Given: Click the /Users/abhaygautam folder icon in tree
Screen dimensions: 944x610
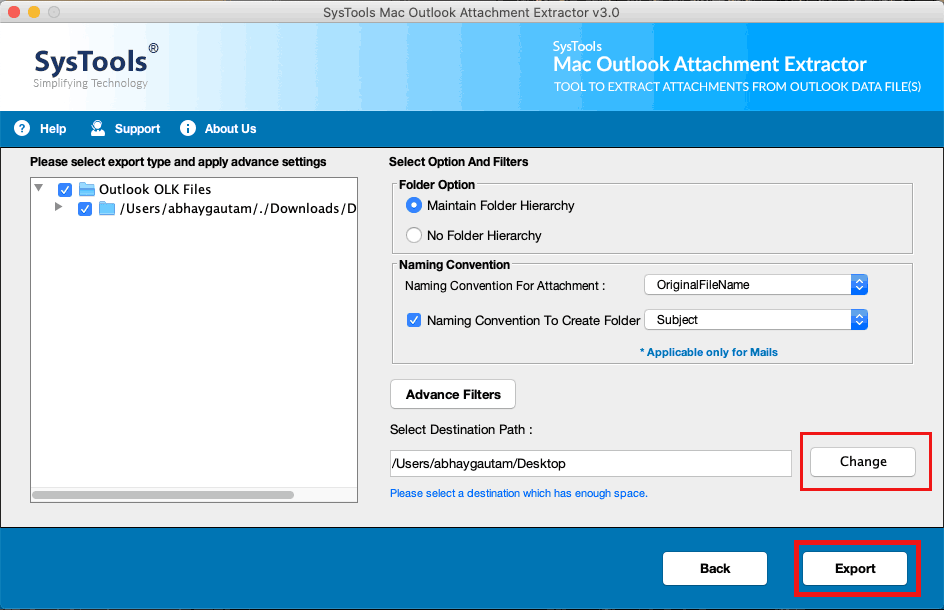Looking at the screenshot, I should point(107,208).
